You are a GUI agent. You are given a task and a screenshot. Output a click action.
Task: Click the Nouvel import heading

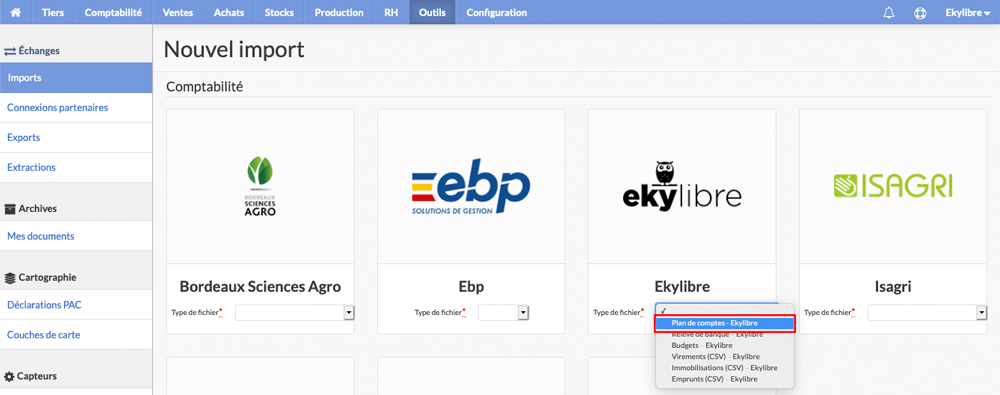click(x=234, y=50)
